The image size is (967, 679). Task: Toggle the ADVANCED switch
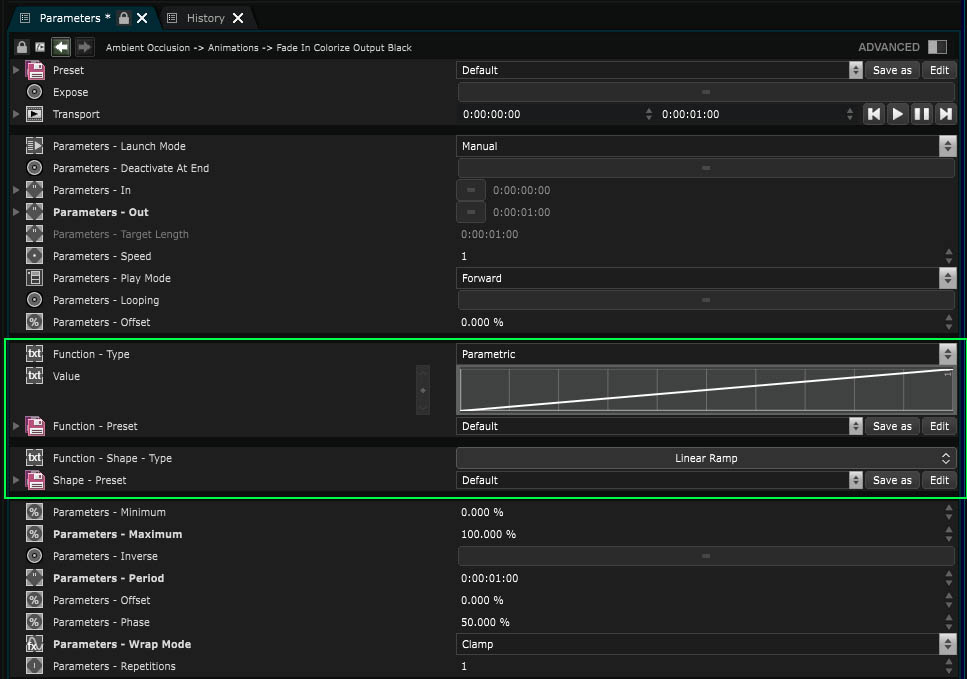pyautogui.click(x=937, y=47)
